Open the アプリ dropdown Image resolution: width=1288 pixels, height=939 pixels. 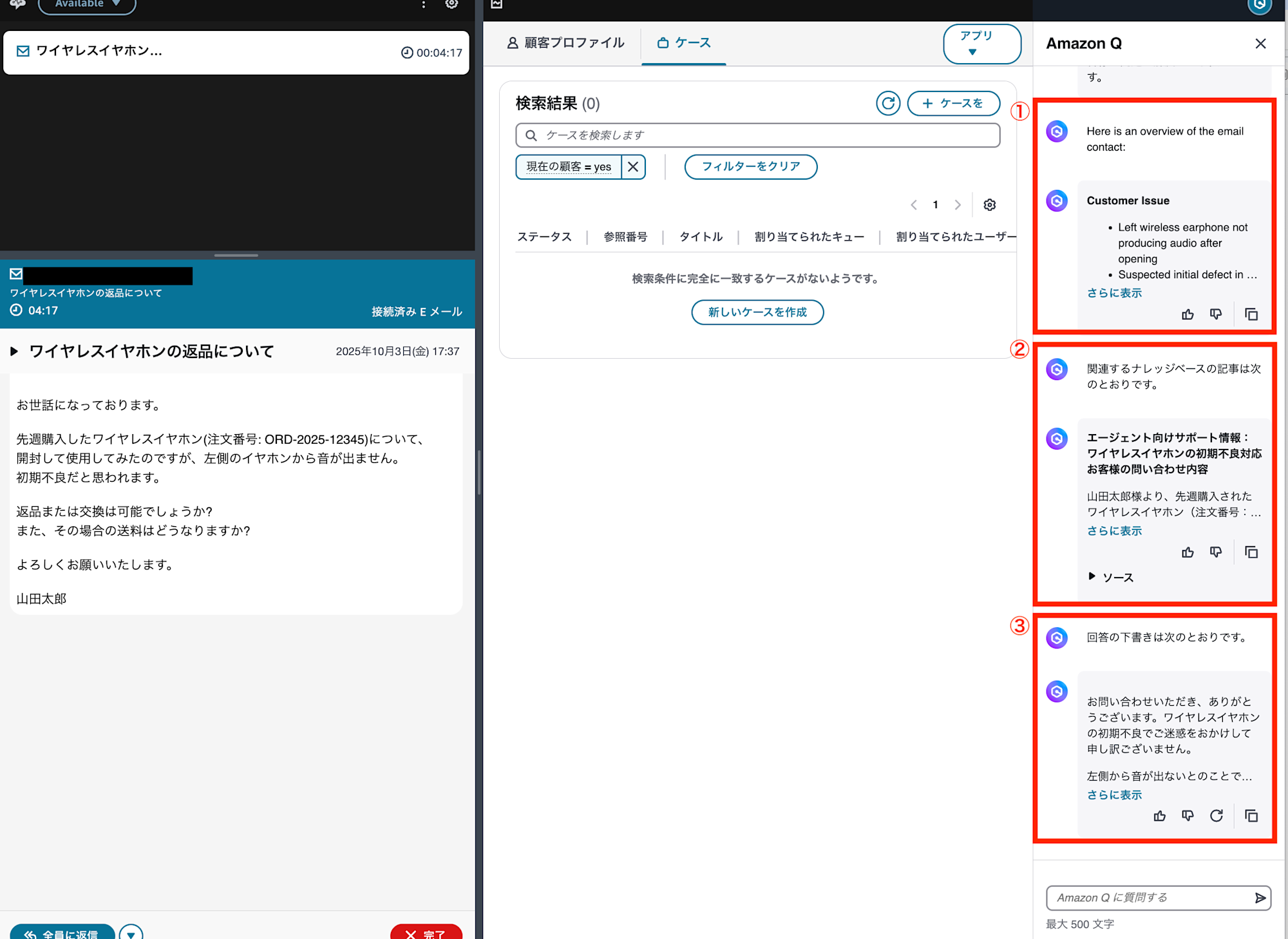coord(981,43)
